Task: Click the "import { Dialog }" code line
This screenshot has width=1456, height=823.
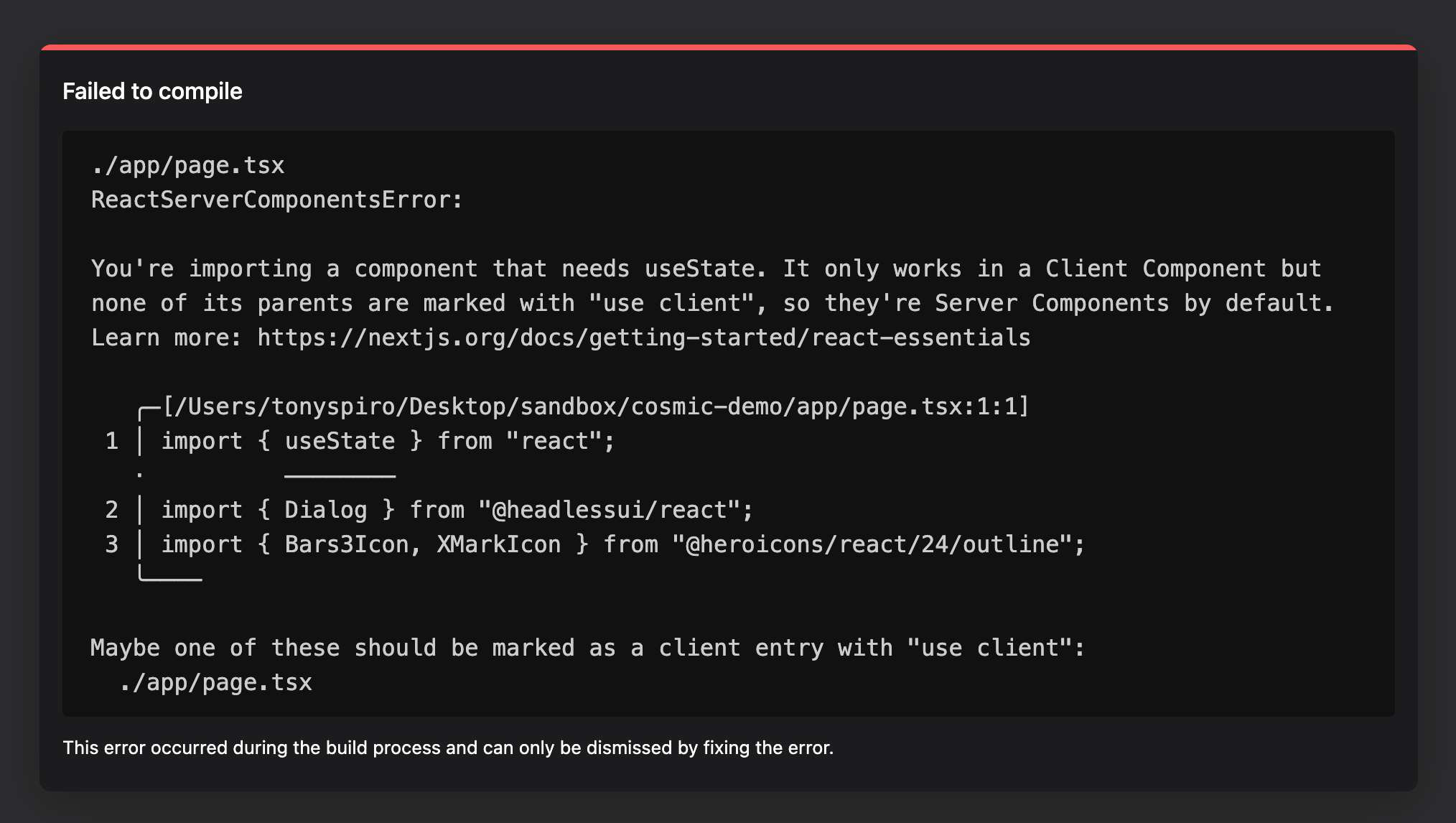Action: click(457, 510)
